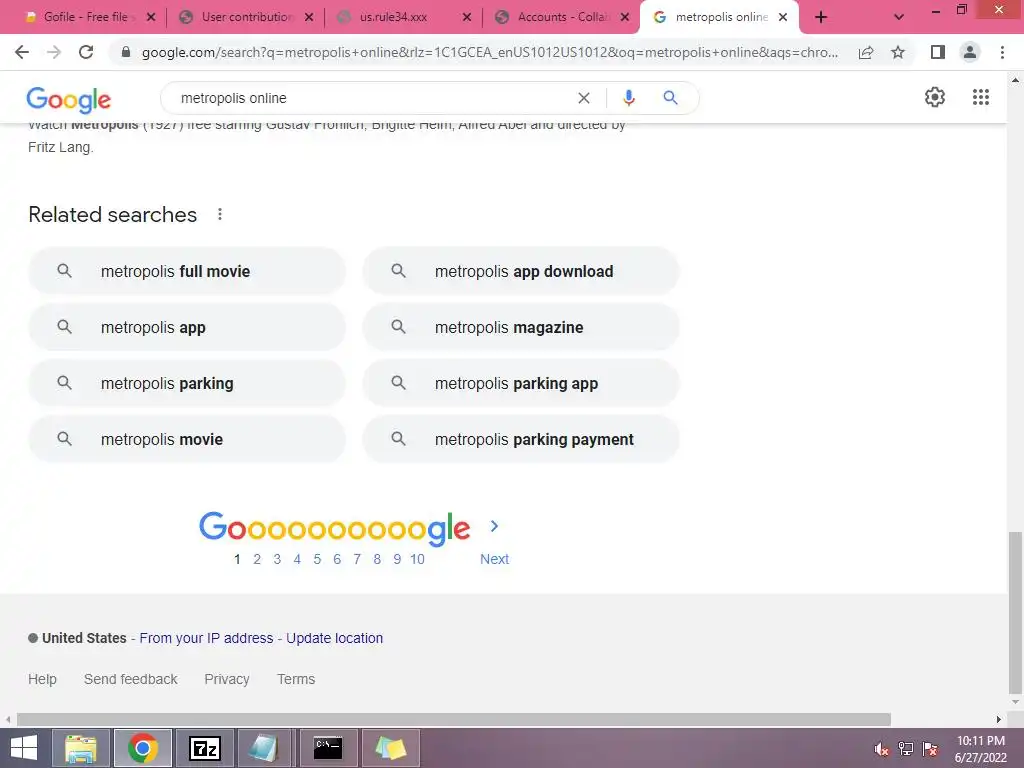The height and width of the screenshot is (768, 1024).
Task: Go to results page 8
Action: (377, 559)
